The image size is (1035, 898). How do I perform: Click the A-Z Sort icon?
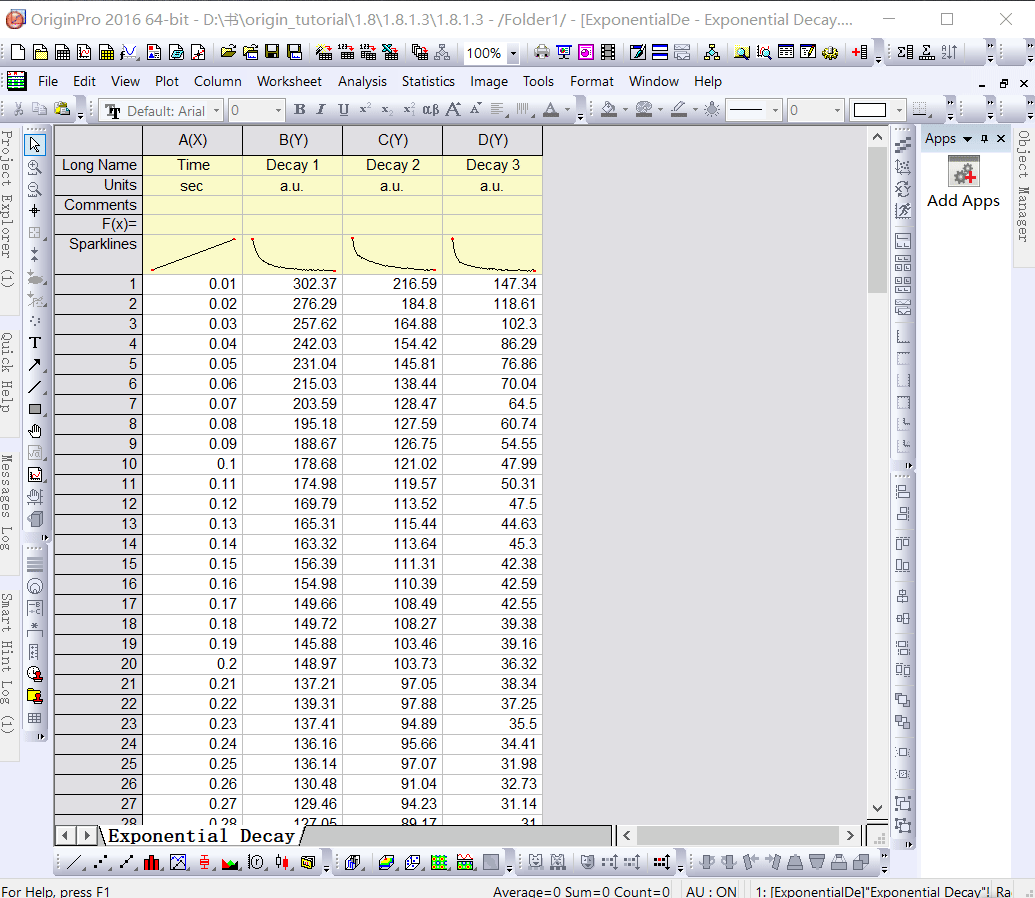(x=950, y=52)
